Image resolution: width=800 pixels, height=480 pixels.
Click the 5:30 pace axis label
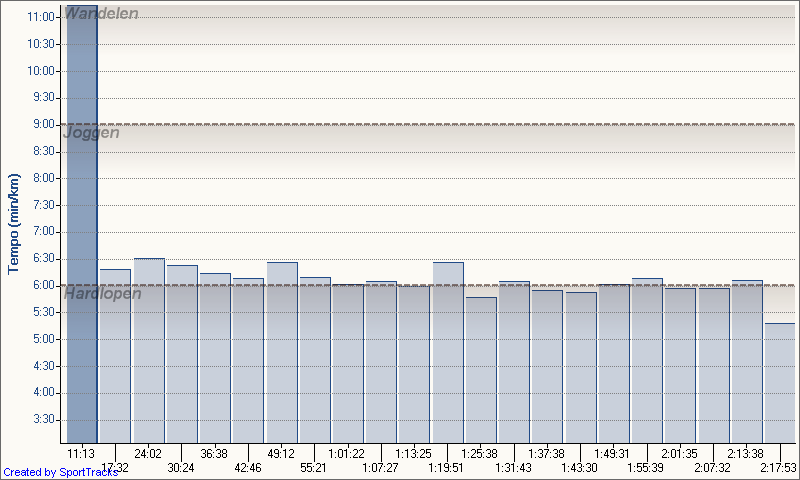(44, 312)
